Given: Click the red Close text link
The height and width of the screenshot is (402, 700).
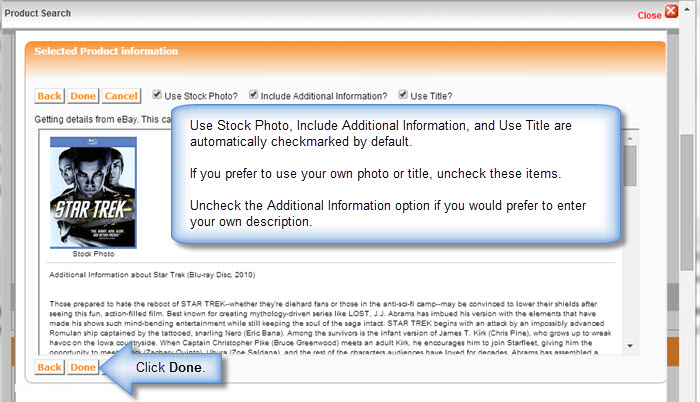Looking at the screenshot, I should (649, 16).
